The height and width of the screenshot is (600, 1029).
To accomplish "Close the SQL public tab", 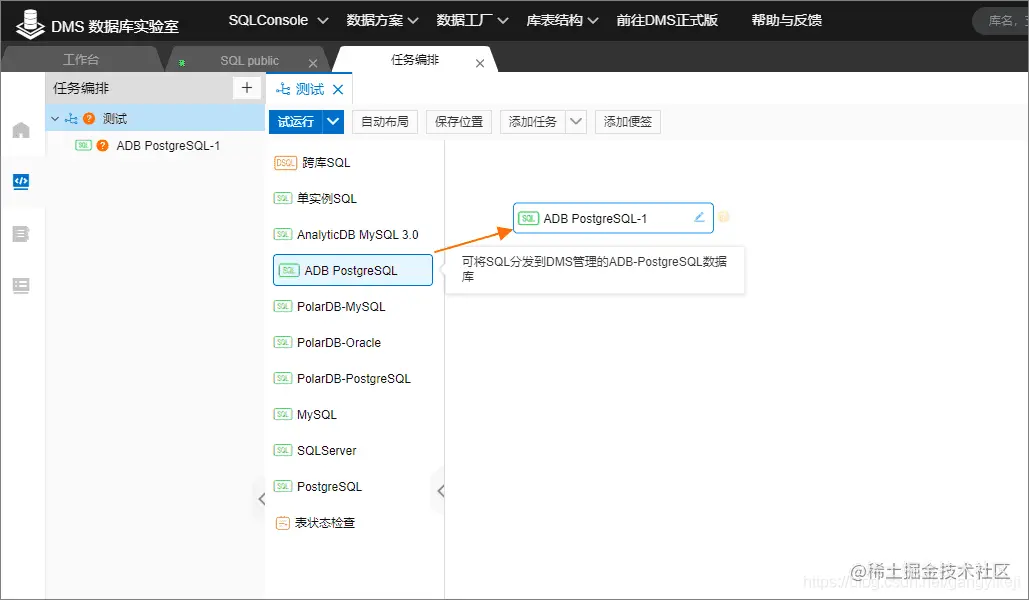I will [x=313, y=63].
